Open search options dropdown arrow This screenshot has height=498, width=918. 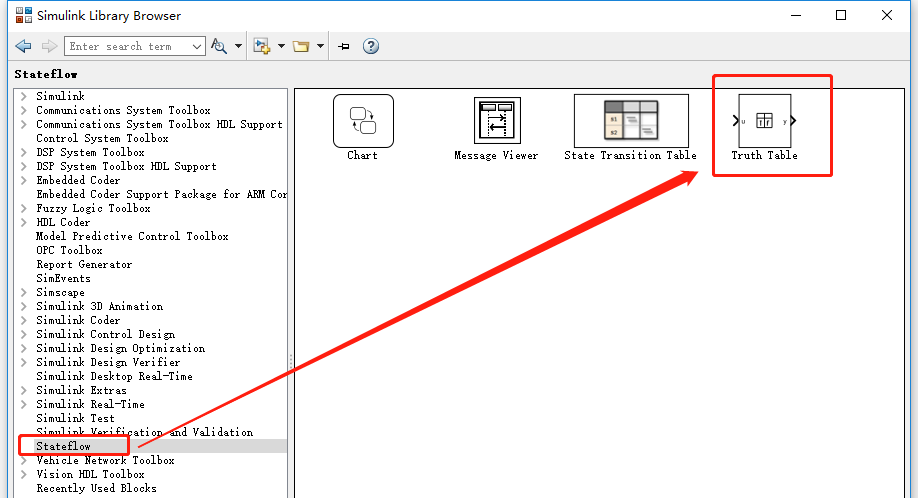[238, 46]
